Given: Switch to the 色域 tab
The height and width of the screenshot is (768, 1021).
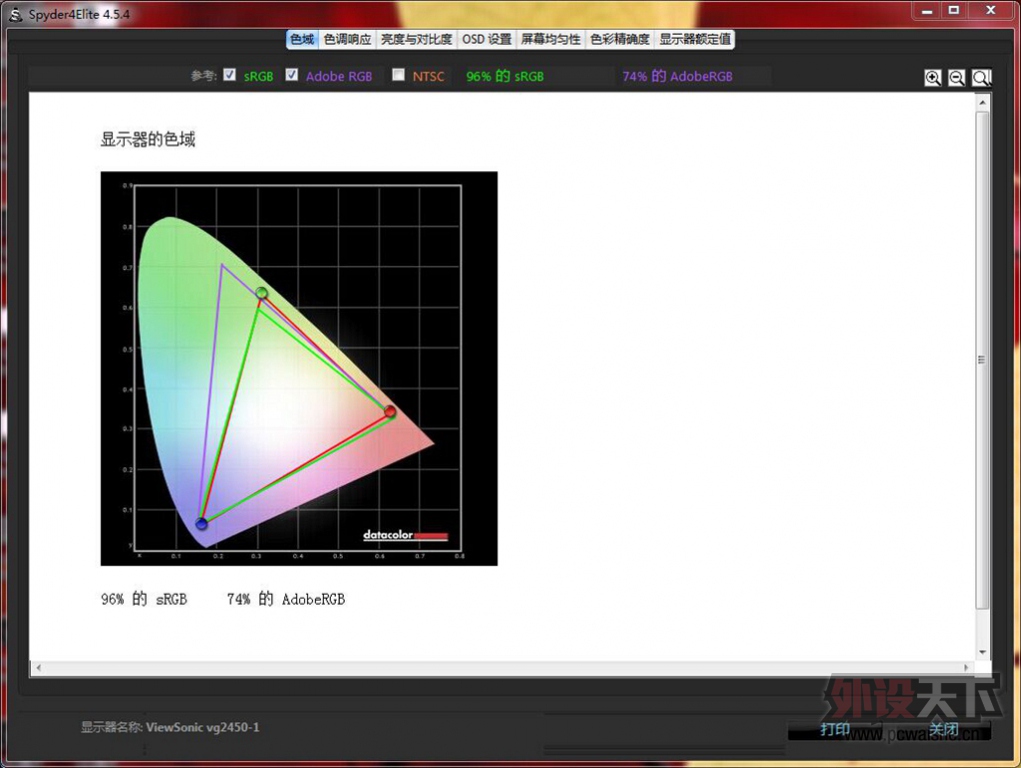Looking at the screenshot, I should pos(302,39).
